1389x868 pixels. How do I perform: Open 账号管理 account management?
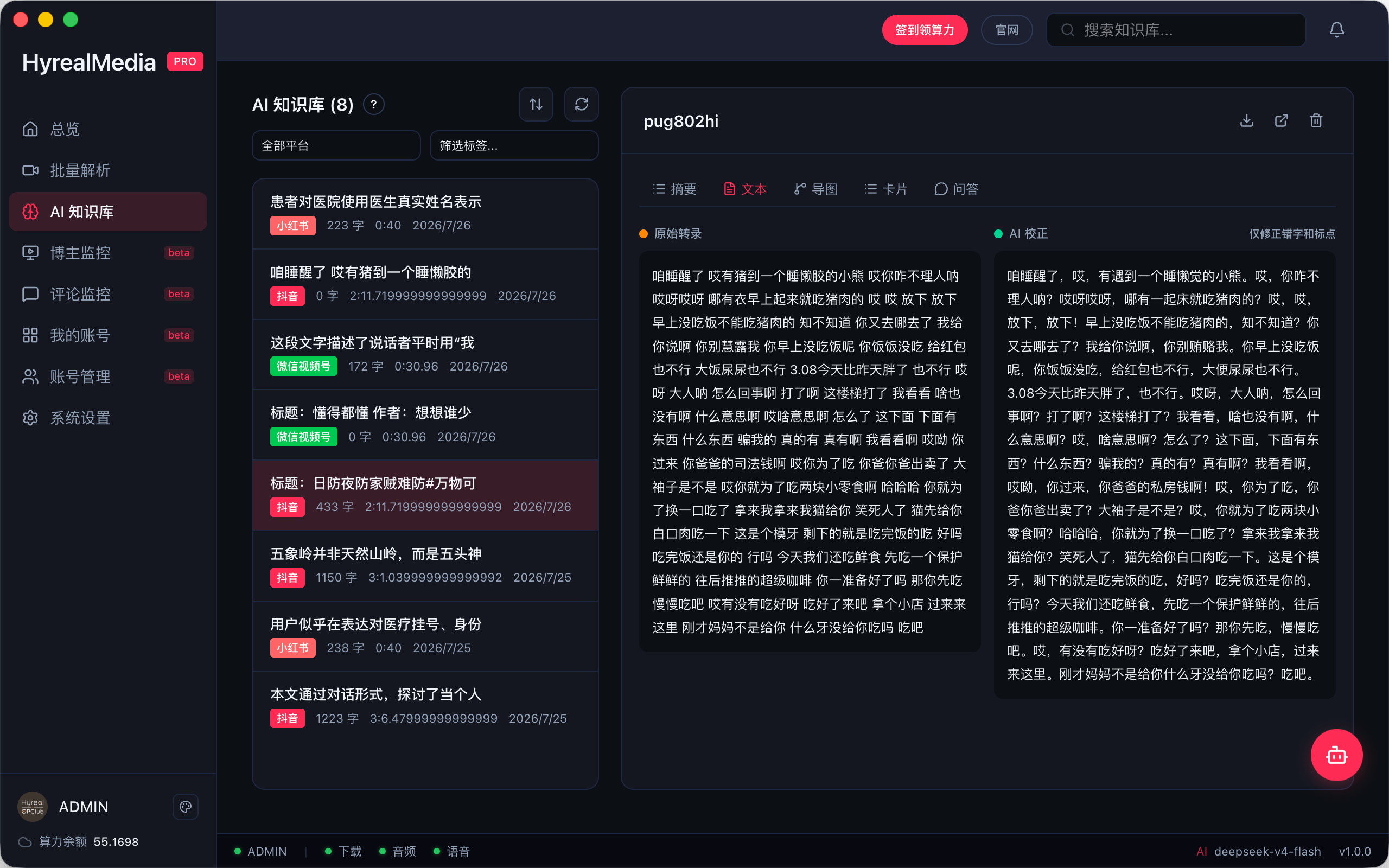(108, 376)
